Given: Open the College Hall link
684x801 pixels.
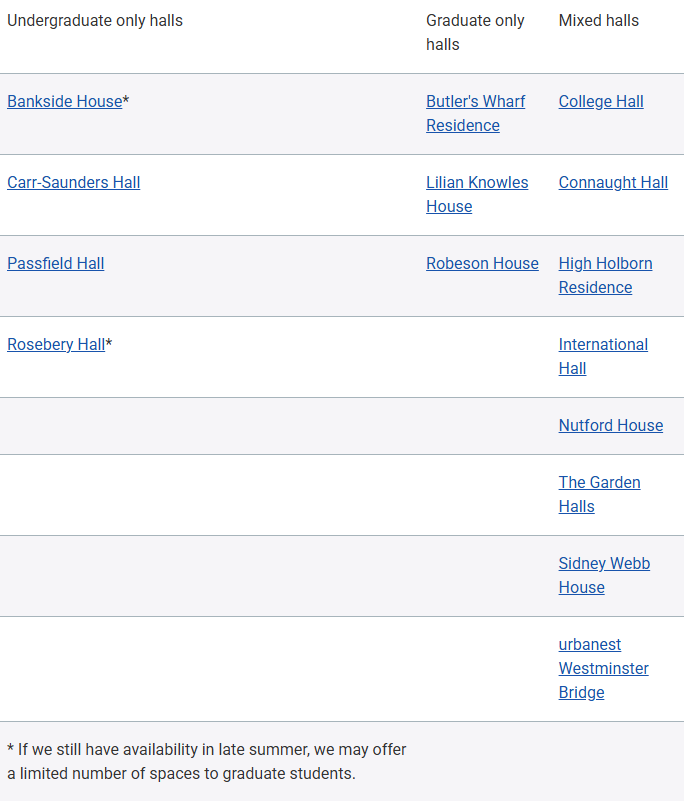Looking at the screenshot, I should pyautogui.click(x=601, y=101).
